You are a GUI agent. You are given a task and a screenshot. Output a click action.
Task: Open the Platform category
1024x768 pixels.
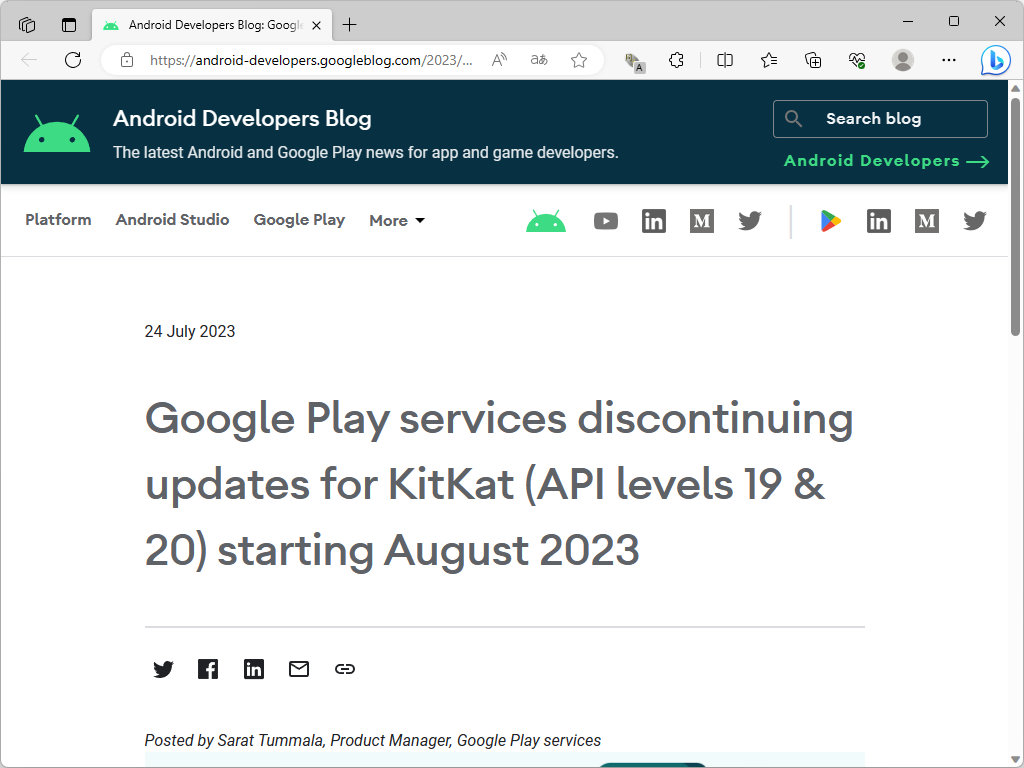click(58, 219)
